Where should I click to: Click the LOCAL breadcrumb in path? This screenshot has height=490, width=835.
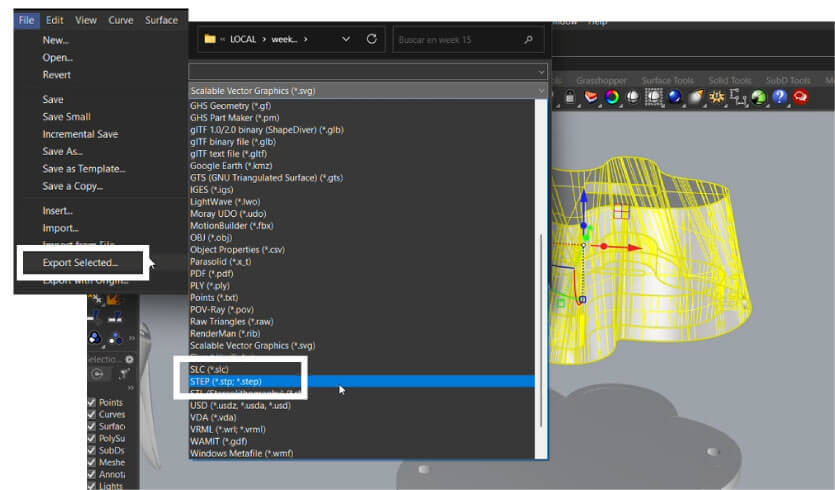click(x=243, y=39)
